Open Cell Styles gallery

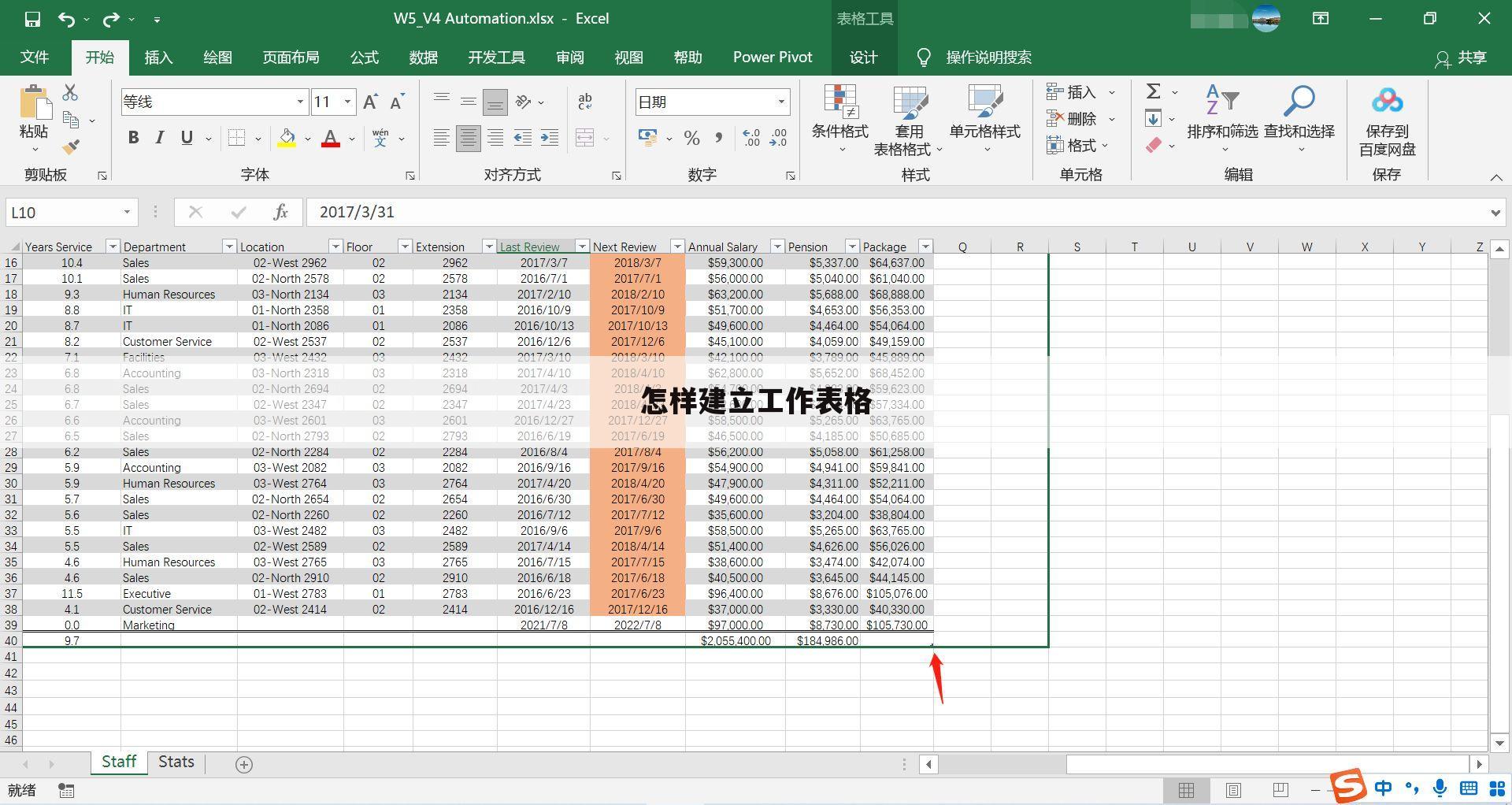tap(984, 119)
